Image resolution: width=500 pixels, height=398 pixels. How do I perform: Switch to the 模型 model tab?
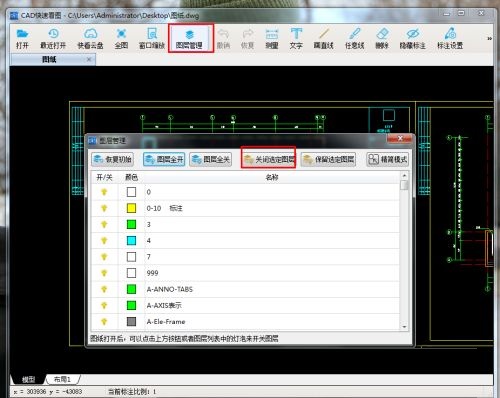[28, 379]
